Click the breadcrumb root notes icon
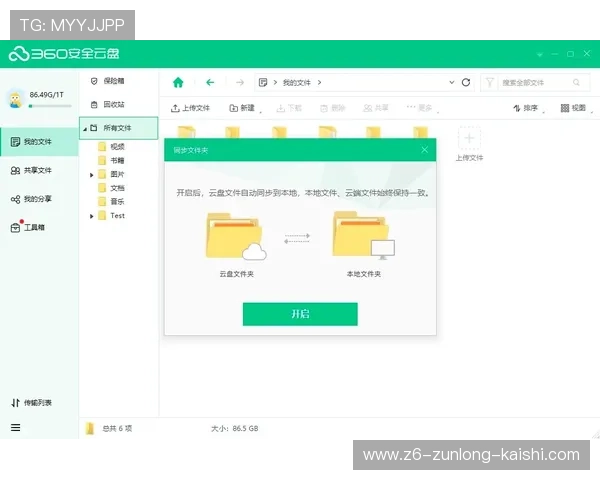 pos(263,82)
